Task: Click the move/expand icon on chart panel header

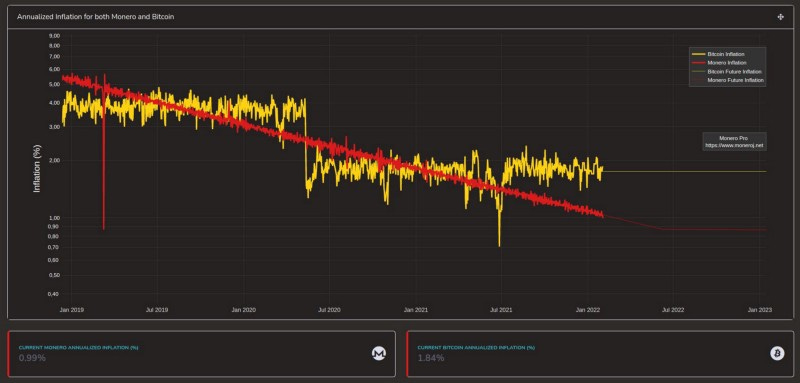Action: click(780, 17)
